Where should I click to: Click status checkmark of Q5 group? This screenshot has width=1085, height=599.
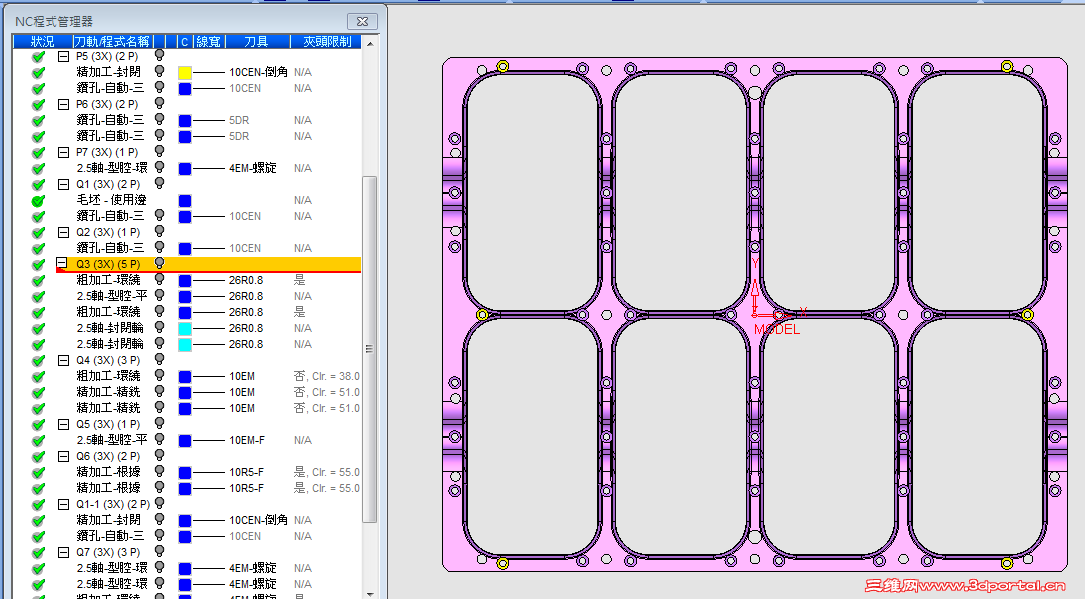(x=39, y=425)
